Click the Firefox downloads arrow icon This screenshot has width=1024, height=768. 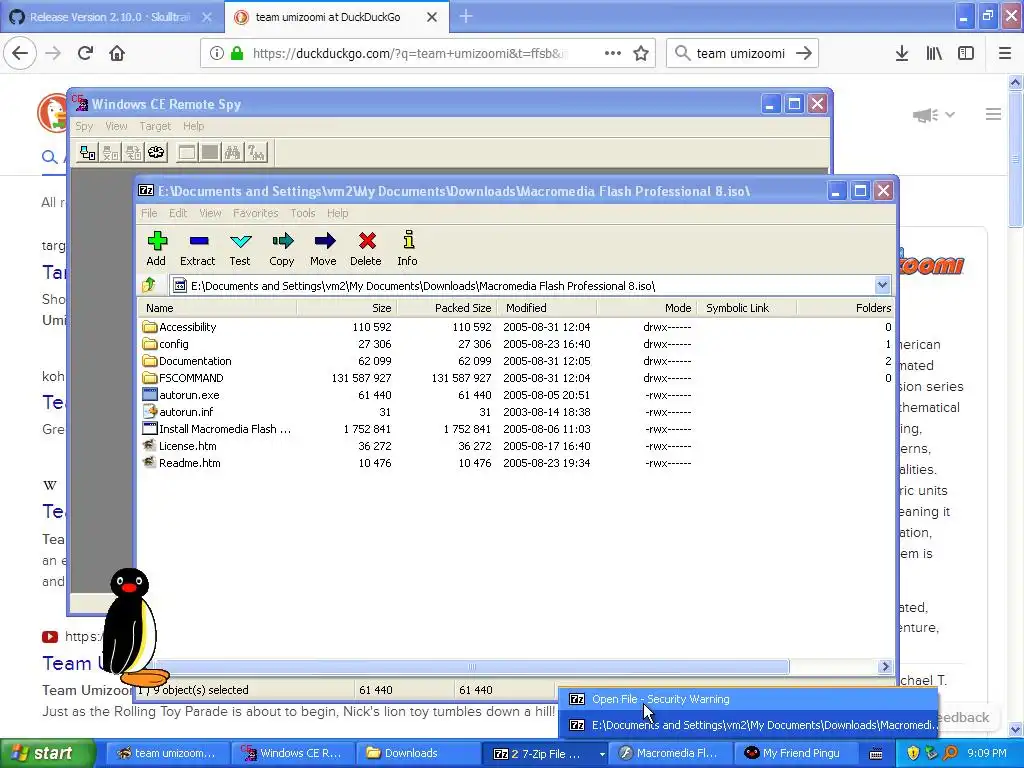pyautogui.click(x=902, y=53)
